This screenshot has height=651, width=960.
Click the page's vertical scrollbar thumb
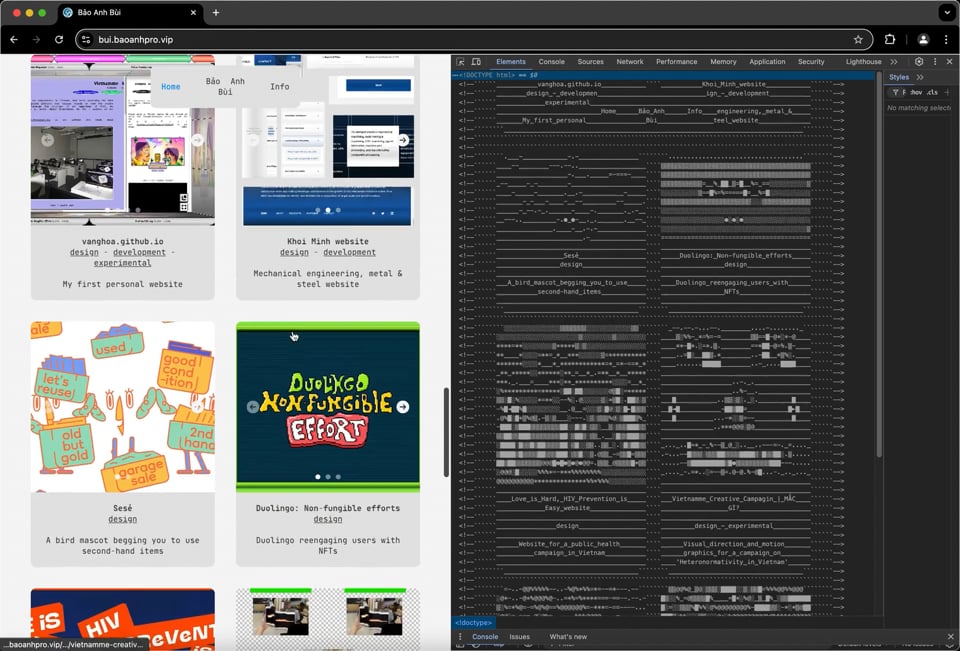(446, 432)
